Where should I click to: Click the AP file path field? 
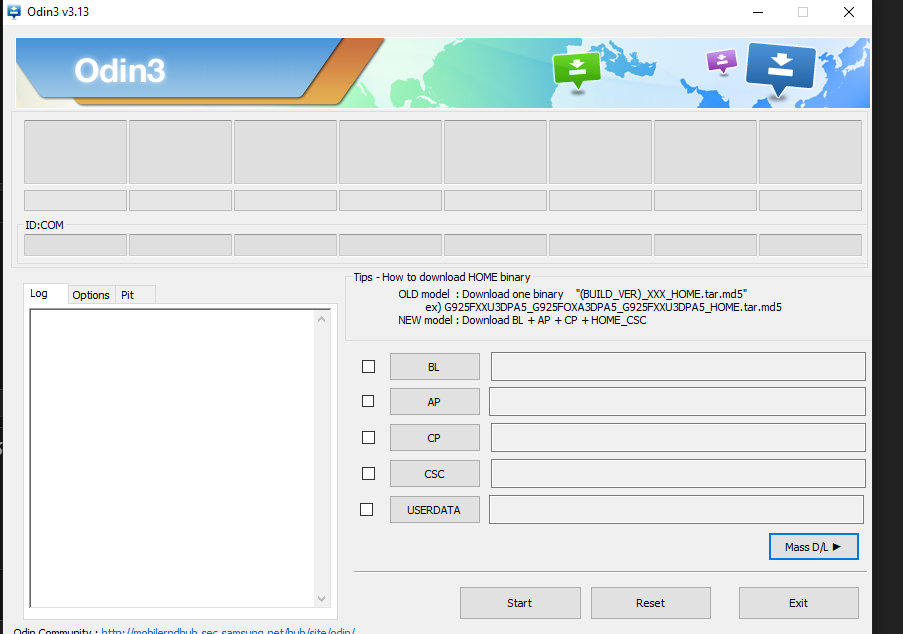677,401
